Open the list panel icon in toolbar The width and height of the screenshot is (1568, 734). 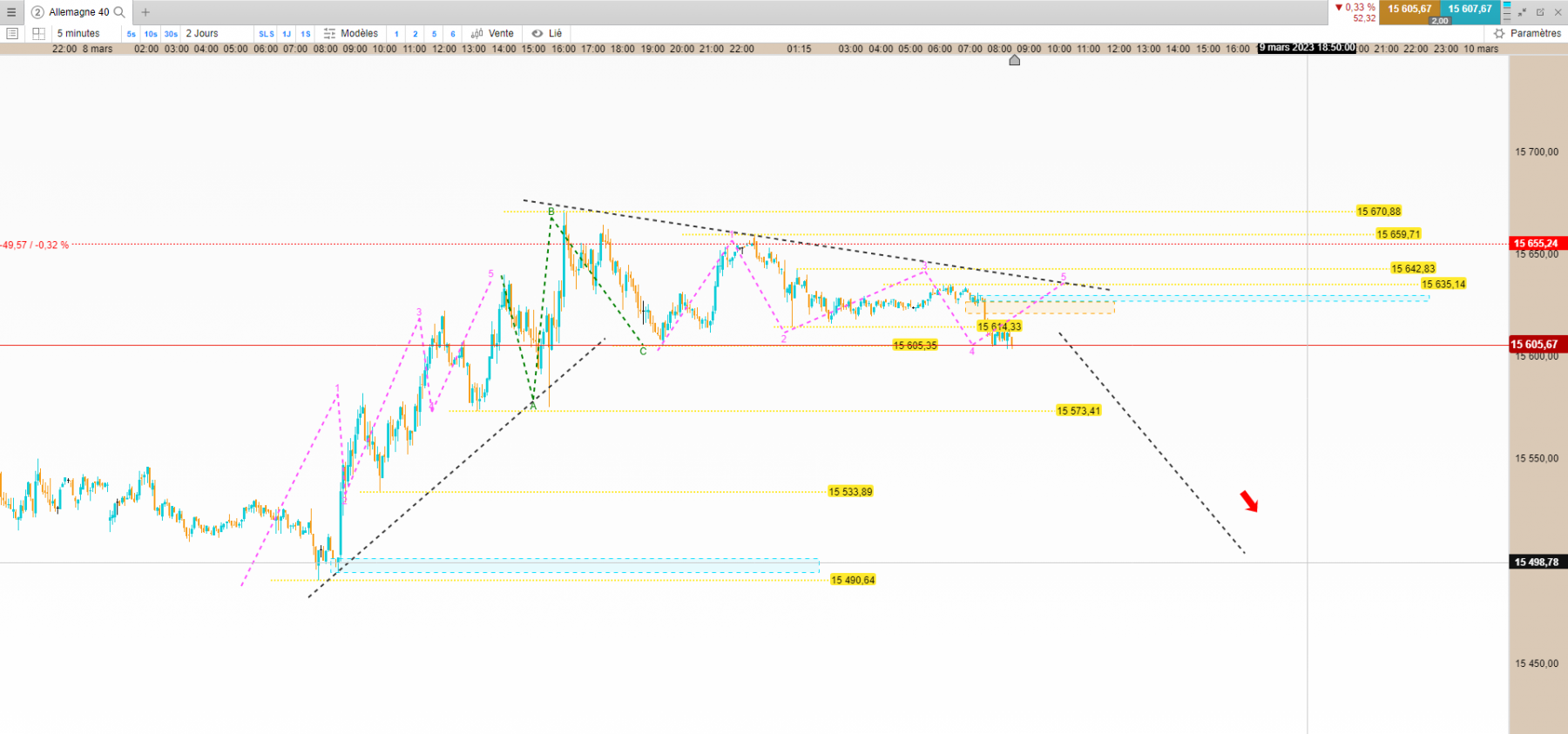[12, 33]
